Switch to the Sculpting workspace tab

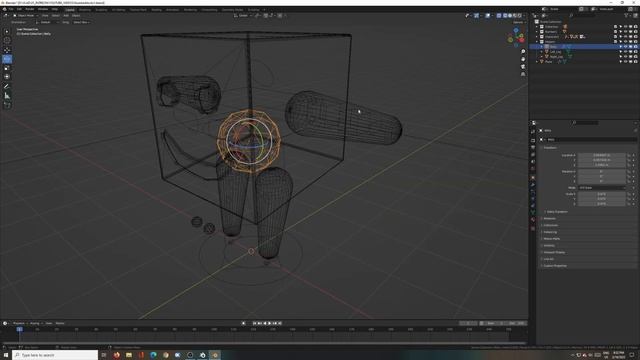click(x=101, y=9)
